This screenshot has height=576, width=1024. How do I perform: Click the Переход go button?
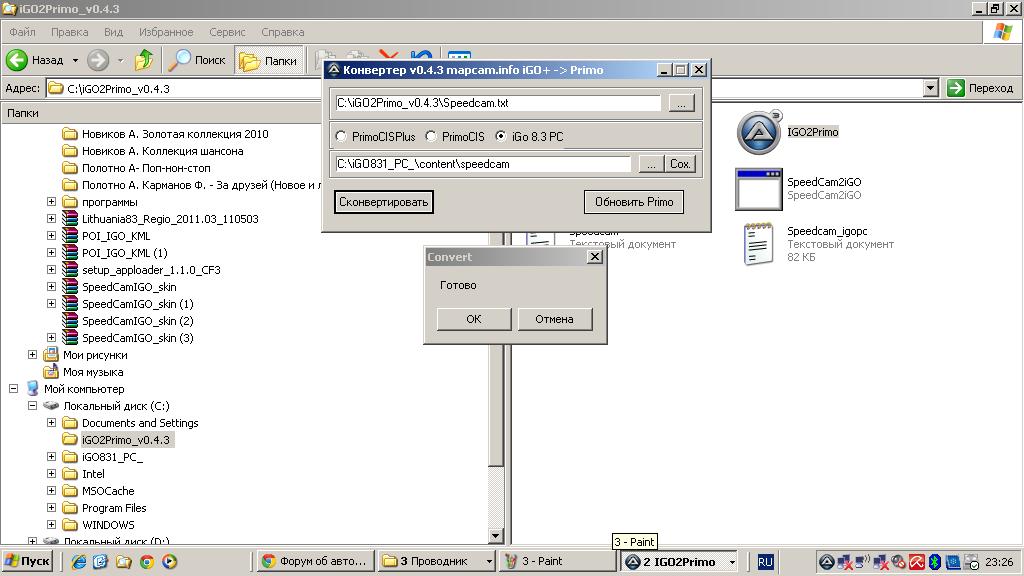tap(981, 88)
